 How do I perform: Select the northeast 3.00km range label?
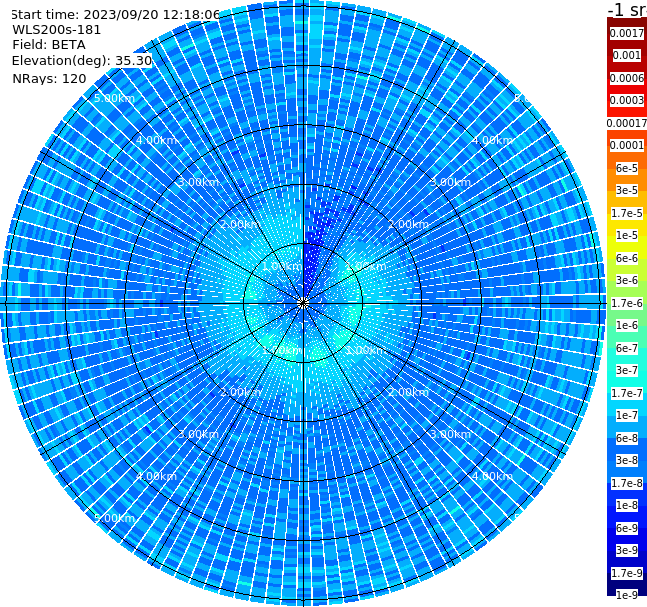(450, 182)
